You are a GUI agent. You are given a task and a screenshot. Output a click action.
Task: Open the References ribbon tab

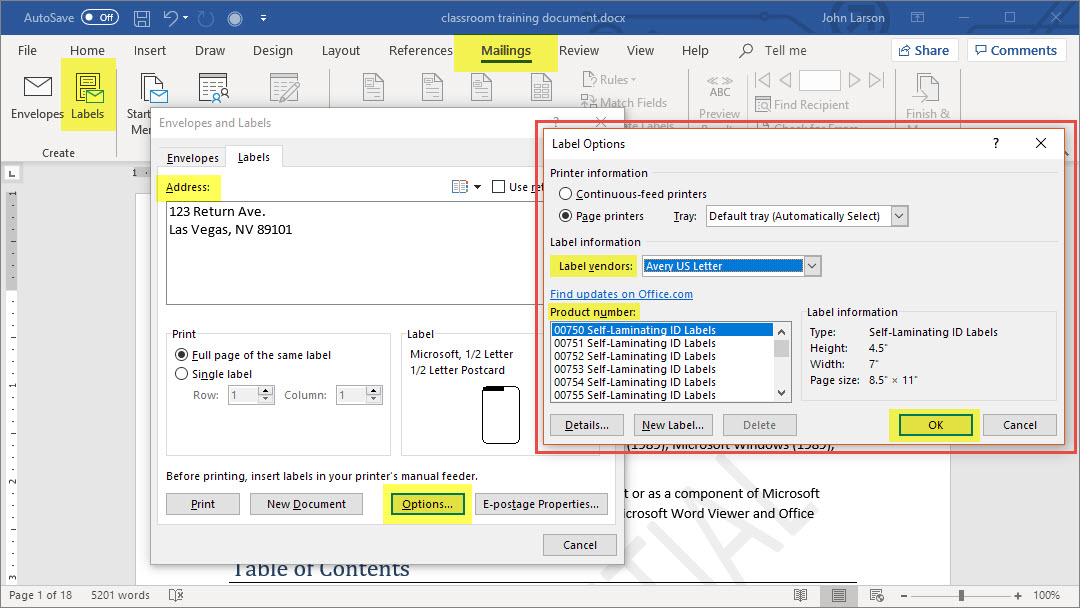pos(420,51)
